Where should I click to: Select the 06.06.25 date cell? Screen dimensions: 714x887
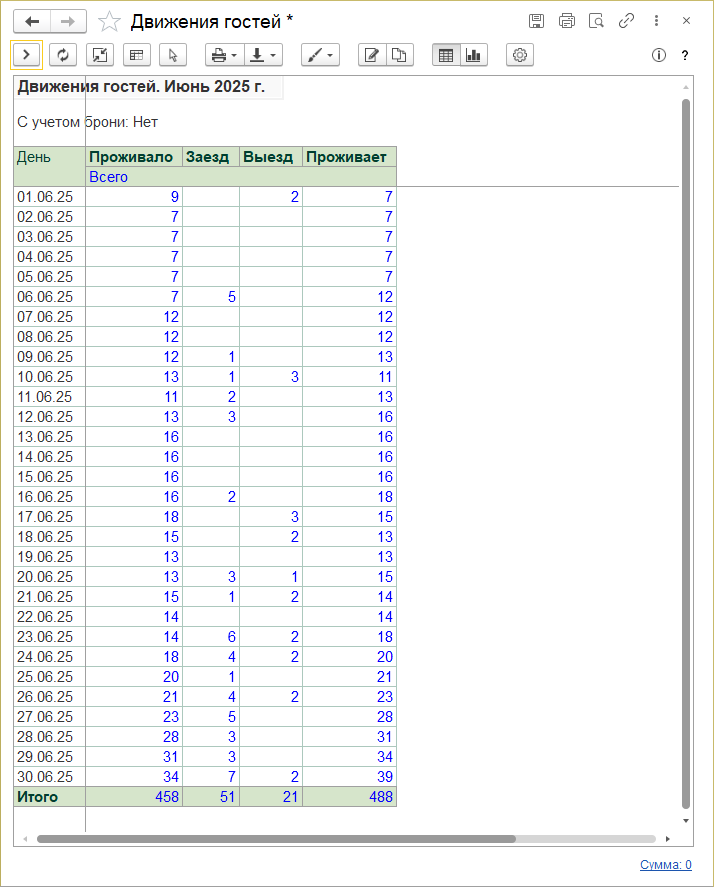49,297
